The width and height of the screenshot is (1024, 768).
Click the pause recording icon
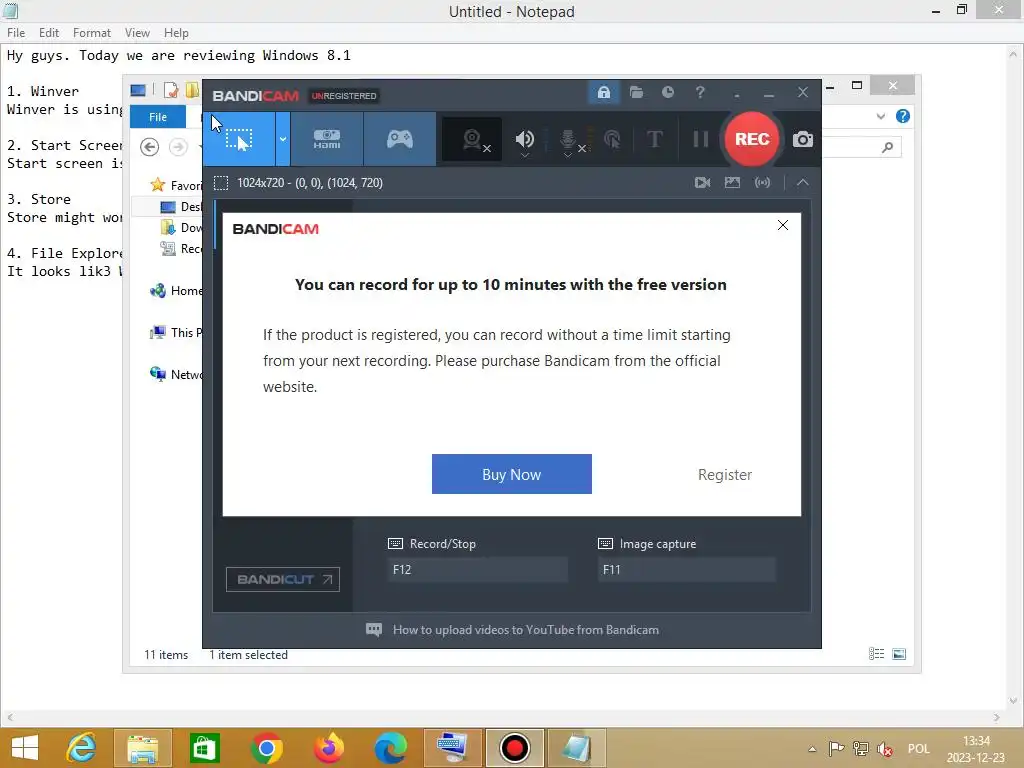pos(701,139)
